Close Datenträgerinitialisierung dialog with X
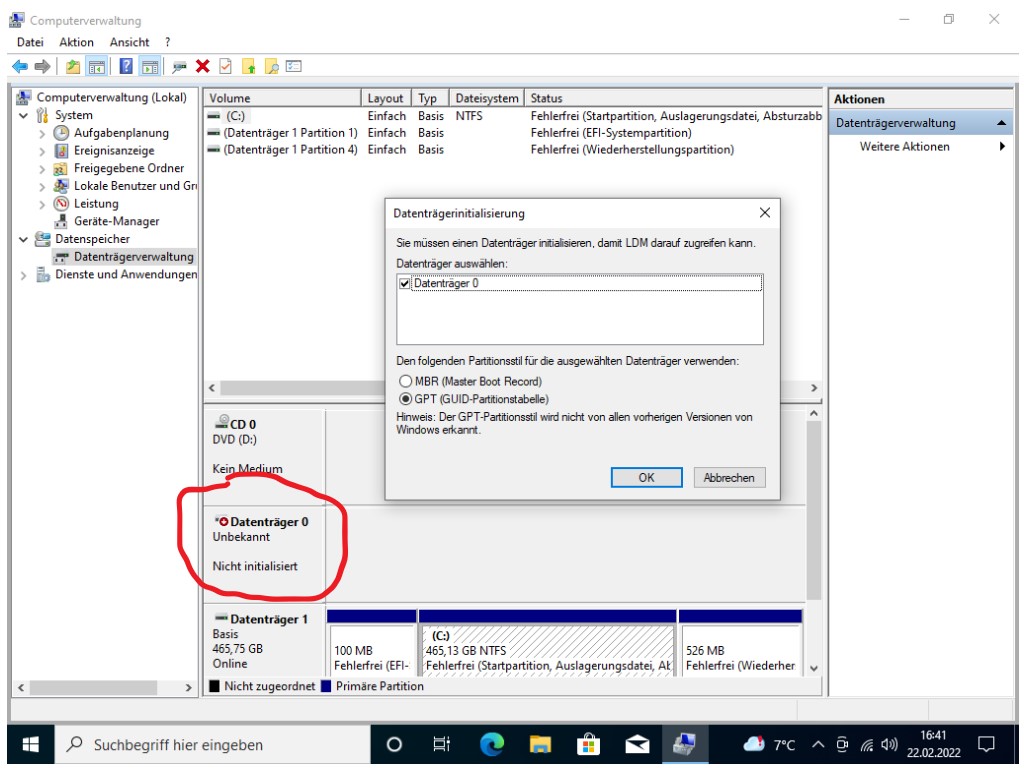1024x768 pixels. 765,213
